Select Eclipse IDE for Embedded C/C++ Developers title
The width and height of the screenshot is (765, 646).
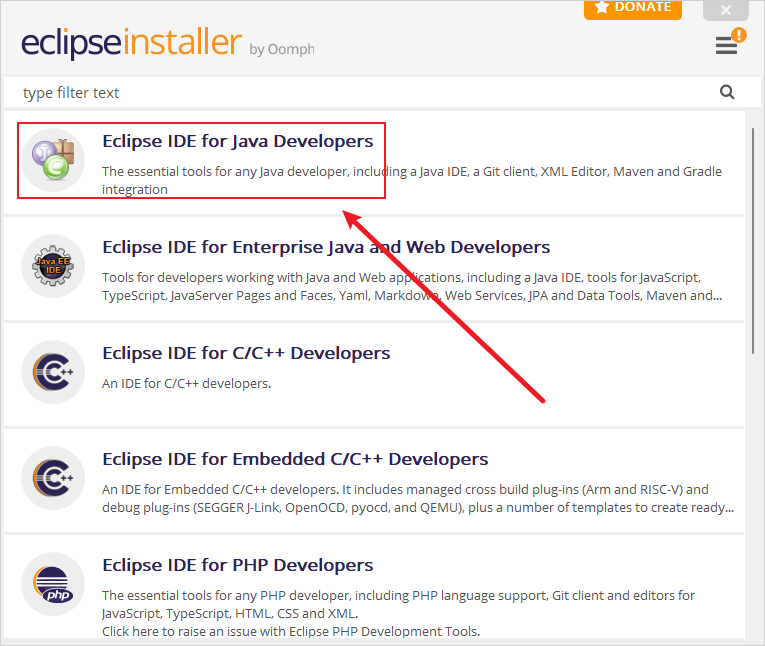click(295, 459)
